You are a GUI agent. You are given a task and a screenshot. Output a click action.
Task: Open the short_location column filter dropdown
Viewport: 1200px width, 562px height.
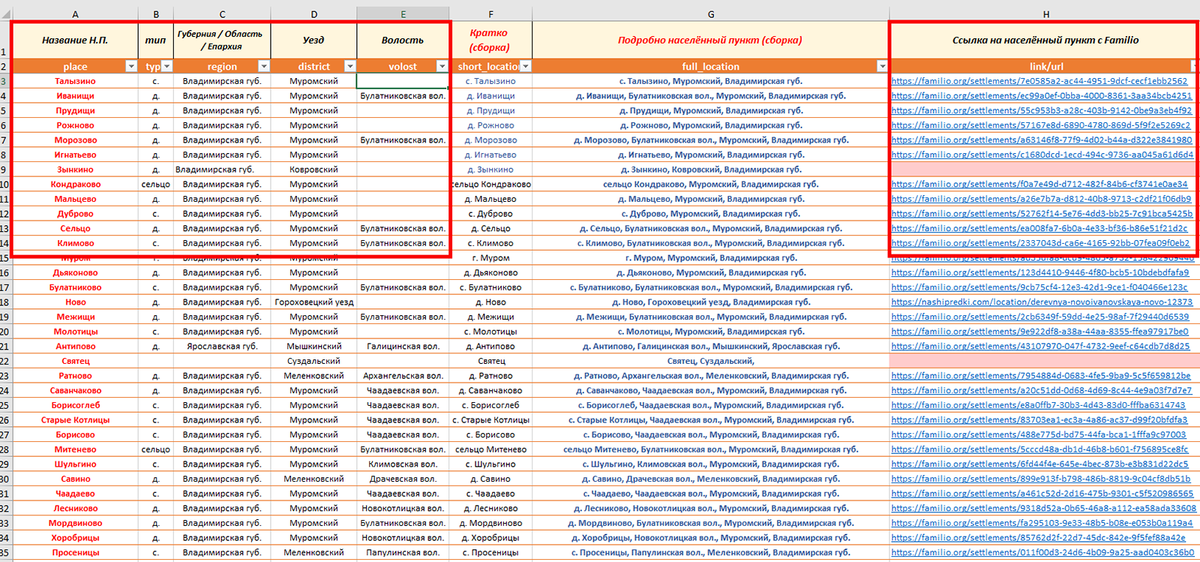(x=526, y=65)
